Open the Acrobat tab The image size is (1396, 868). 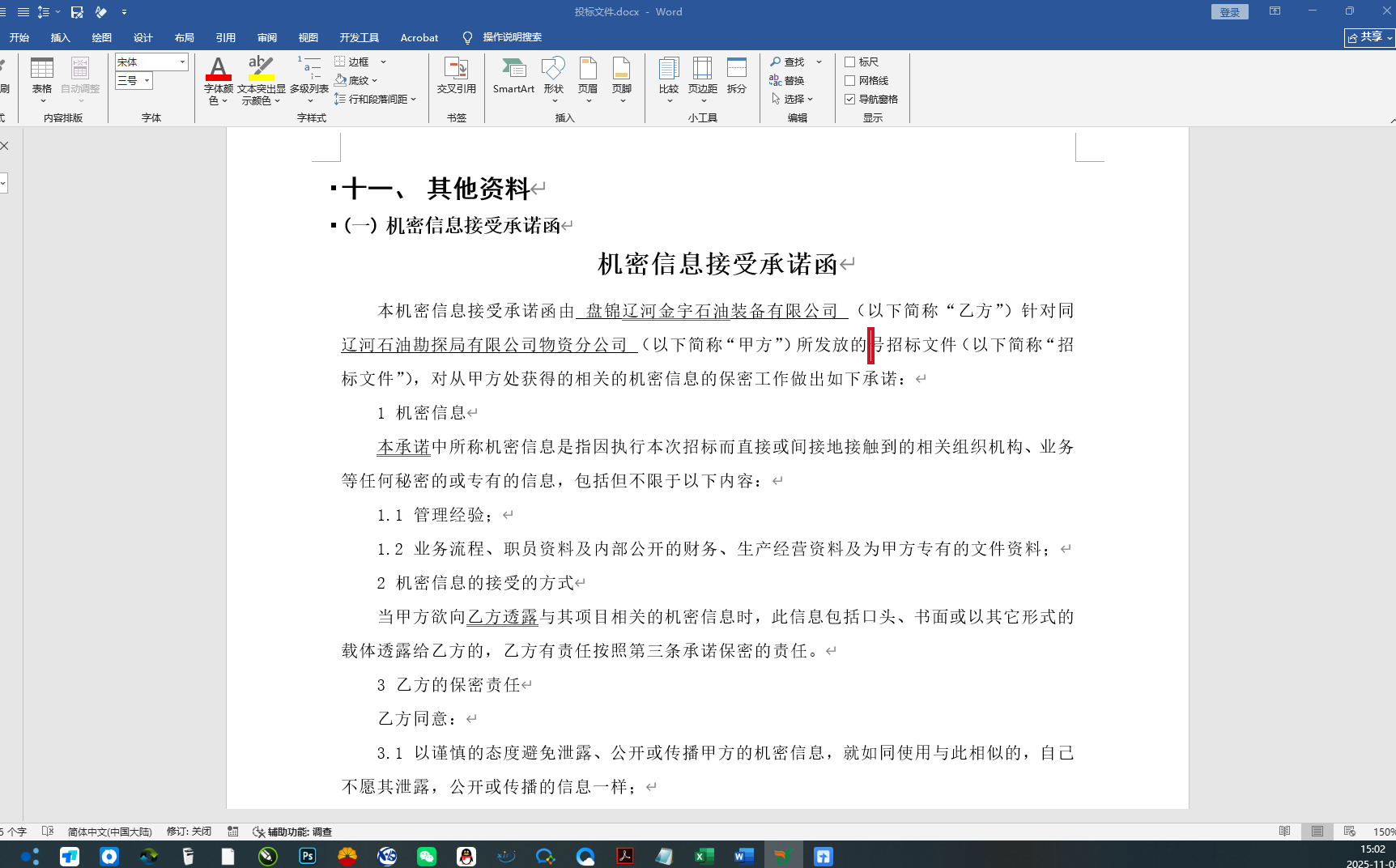[419, 37]
